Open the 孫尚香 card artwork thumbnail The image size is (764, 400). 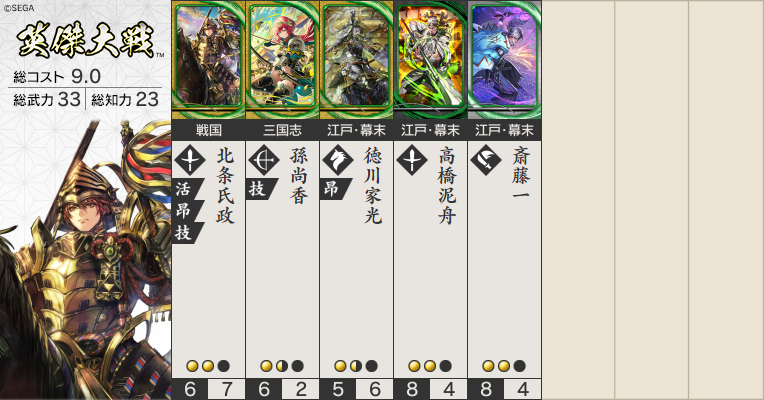coord(283,59)
